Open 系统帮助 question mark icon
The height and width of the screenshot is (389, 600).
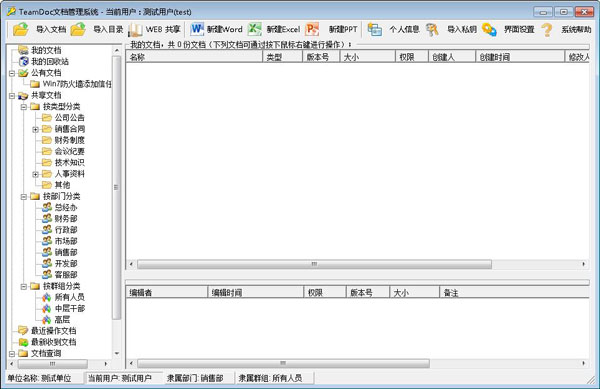pos(547,29)
